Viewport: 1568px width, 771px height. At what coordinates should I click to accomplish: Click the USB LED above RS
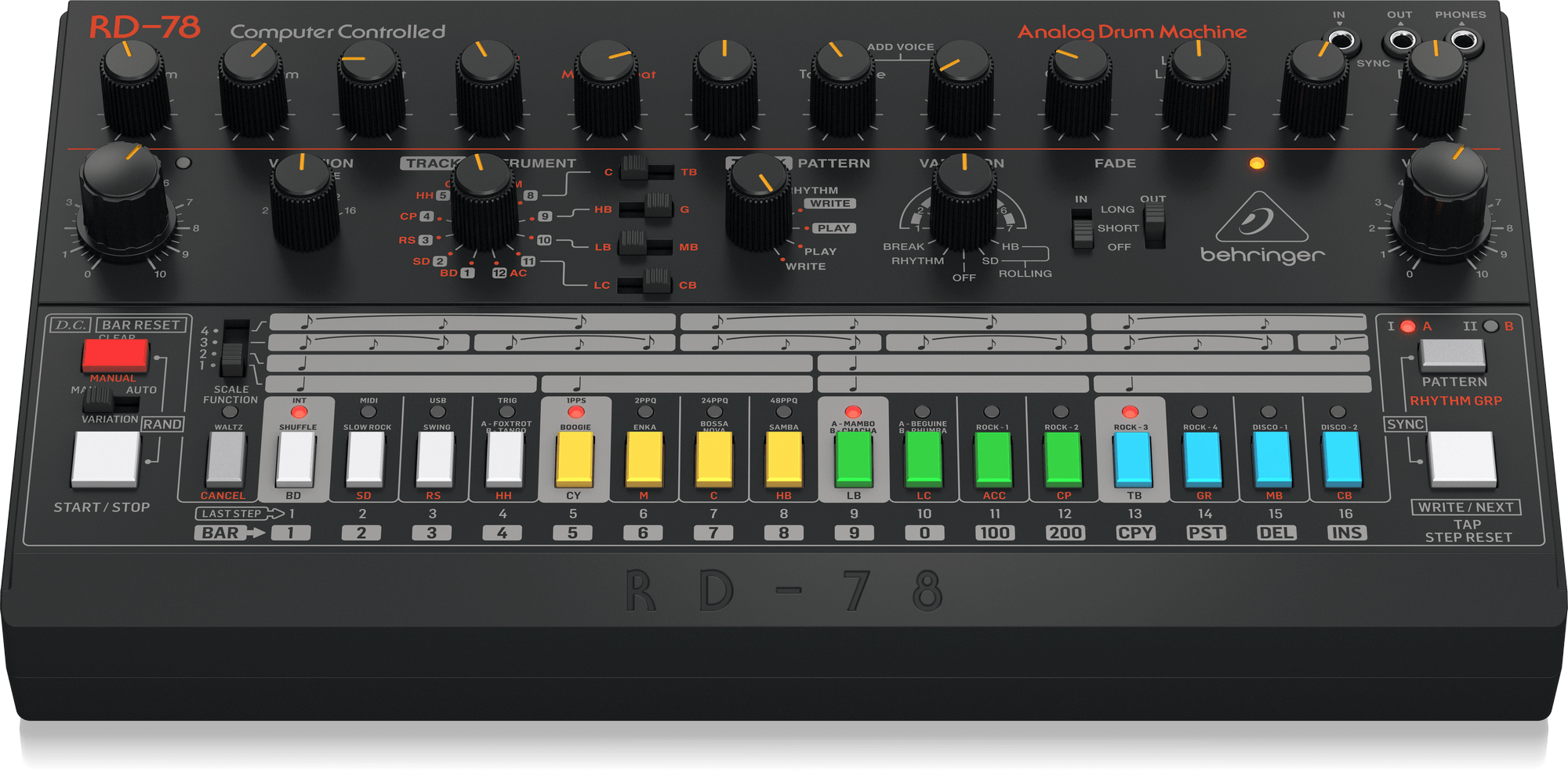pyautogui.click(x=437, y=412)
